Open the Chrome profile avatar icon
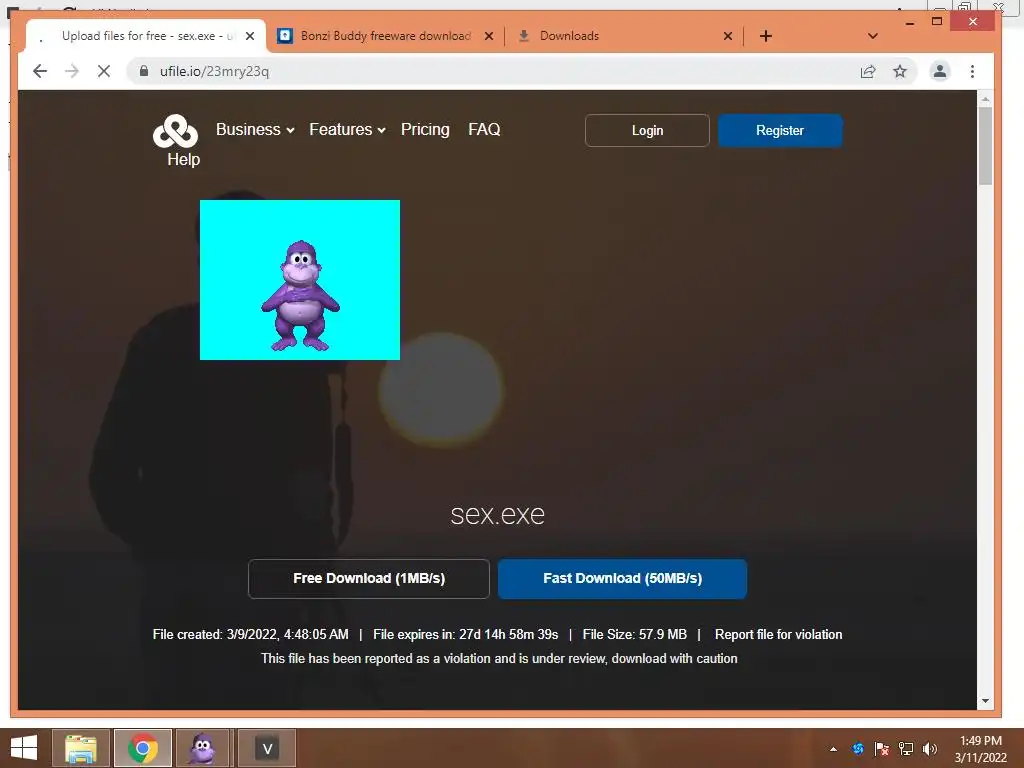Screen dimensions: 1024x768 pos(940,71)
